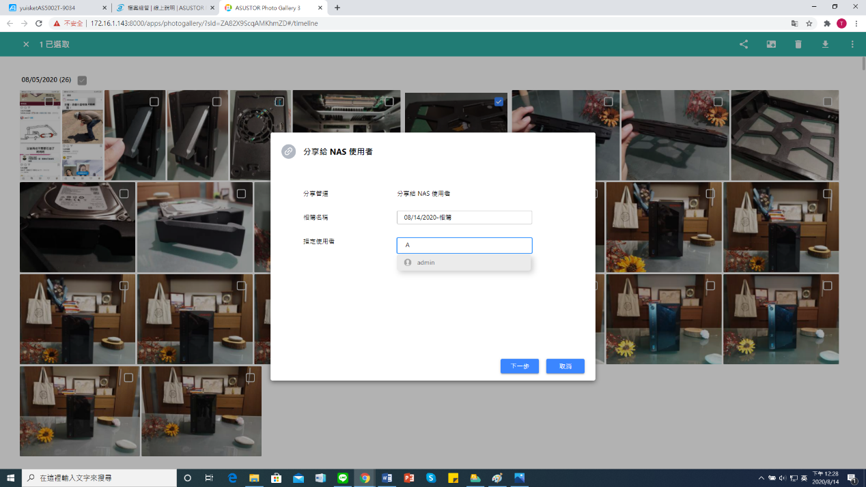Open the Chrome extensions puzzle icon
Screen dimensions: 866x487
[827, 23]
